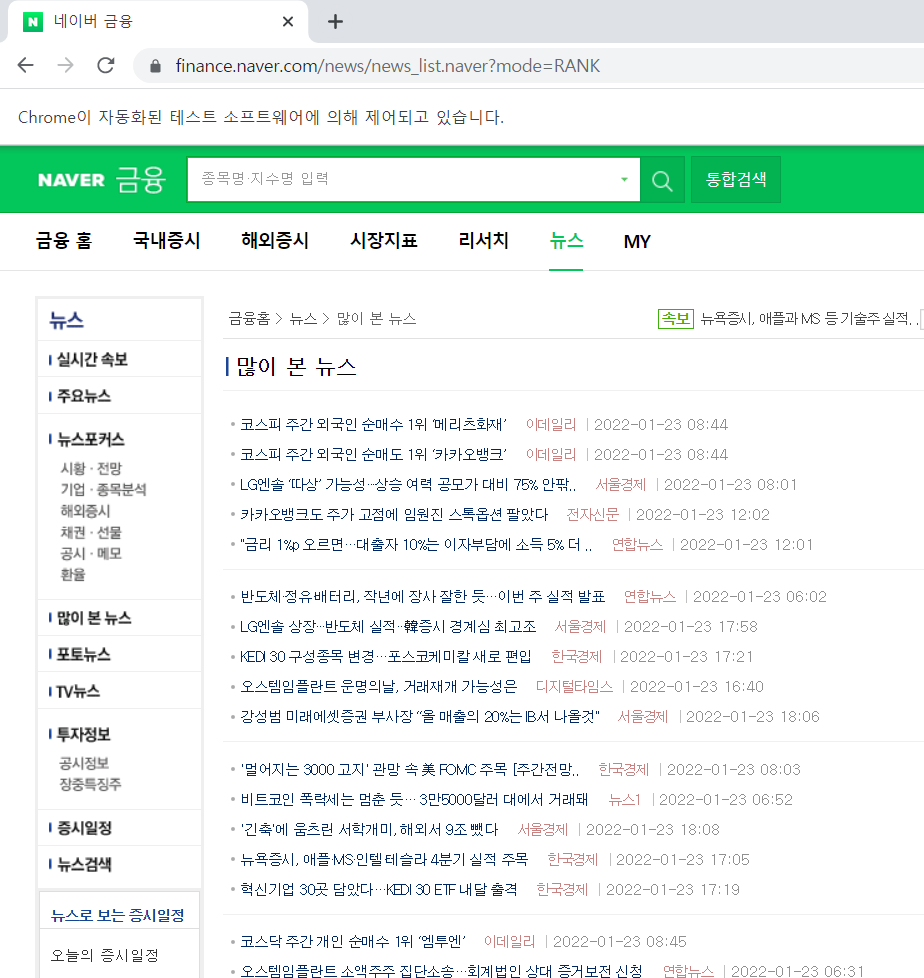Screen dimensions: 924x978
Task: Select 시황 · 전망 sub-item
Action: click(91, 468)
